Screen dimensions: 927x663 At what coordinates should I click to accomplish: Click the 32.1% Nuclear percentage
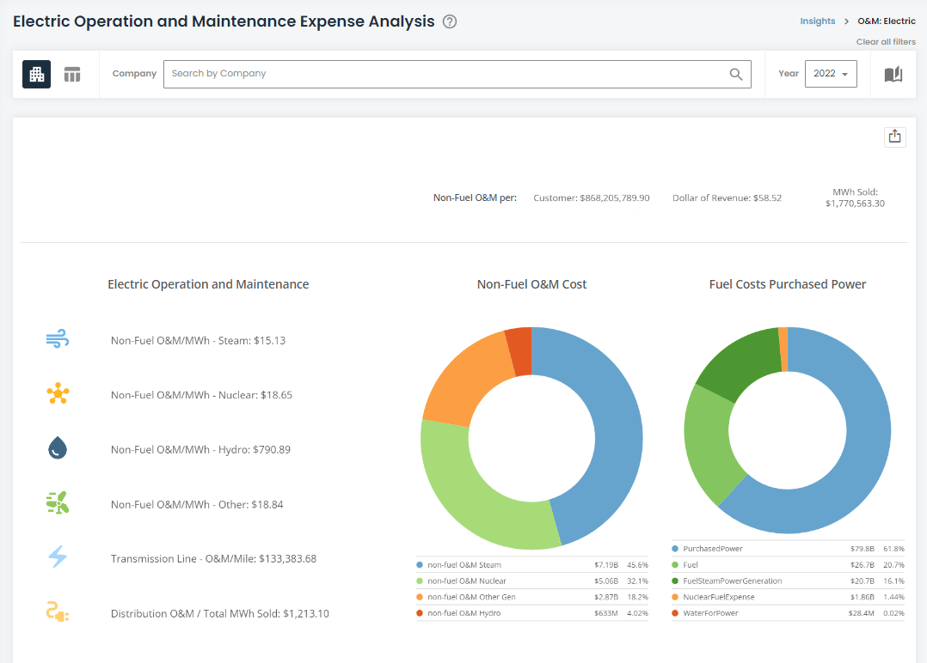[637, 581]
